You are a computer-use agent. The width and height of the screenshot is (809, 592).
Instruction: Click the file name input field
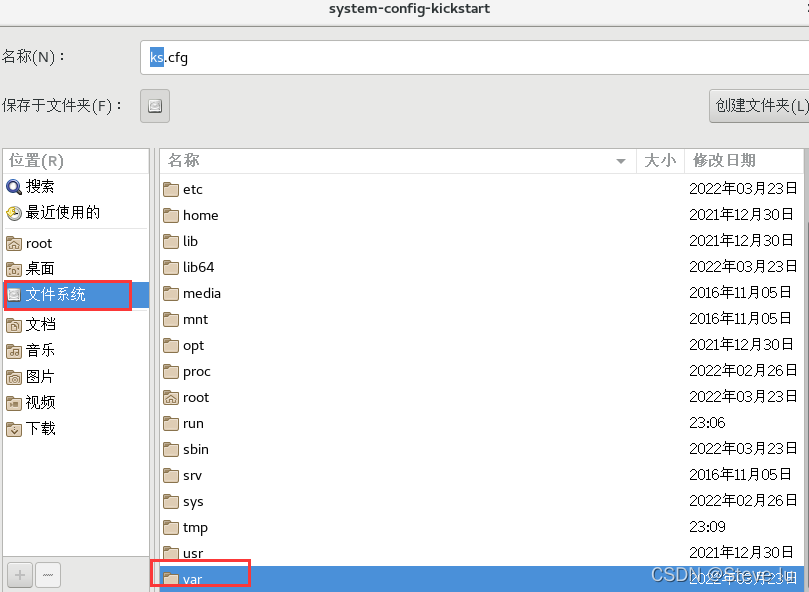(x=474, y=57)
